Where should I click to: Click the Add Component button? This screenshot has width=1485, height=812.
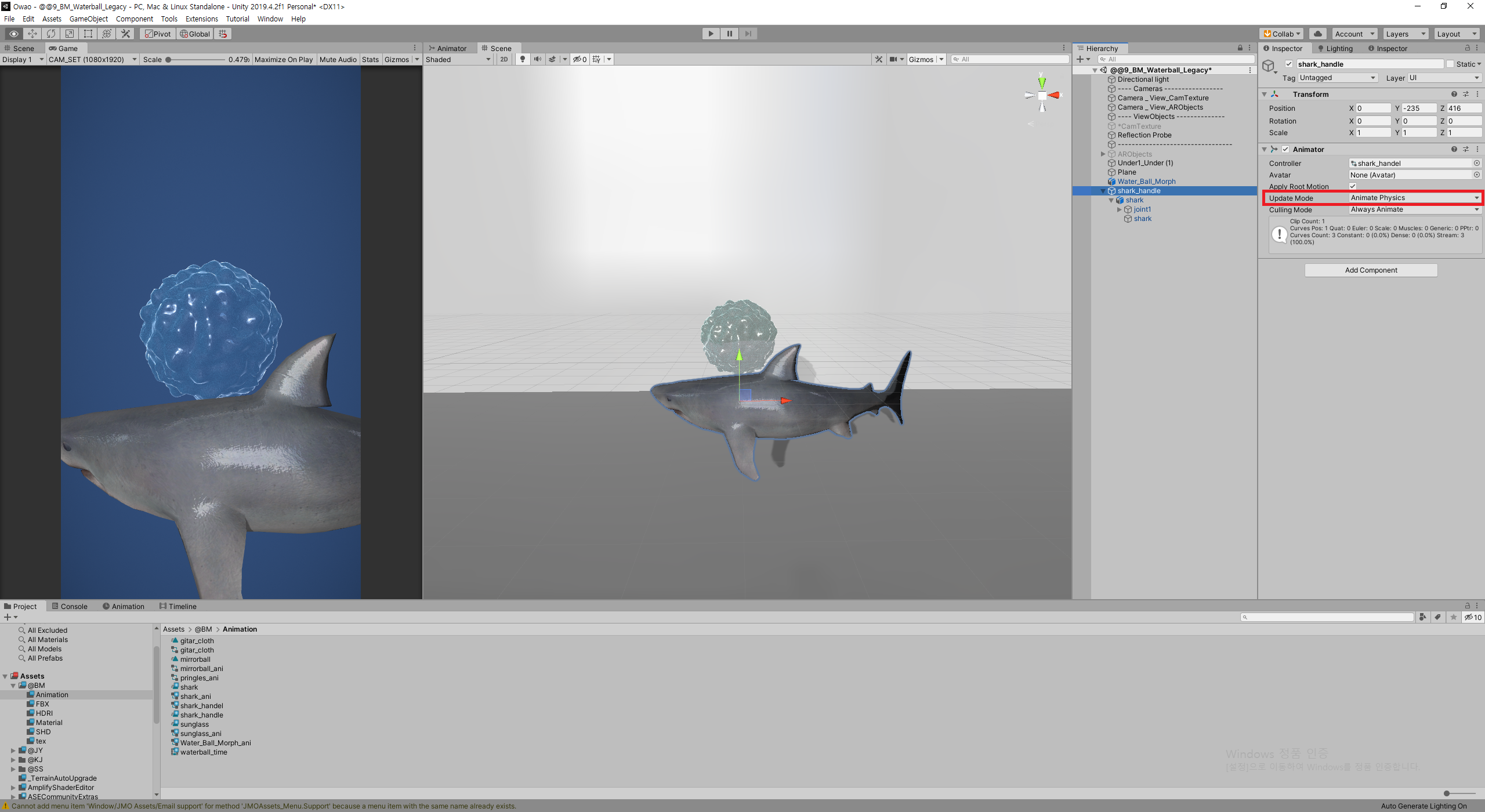1371,270
